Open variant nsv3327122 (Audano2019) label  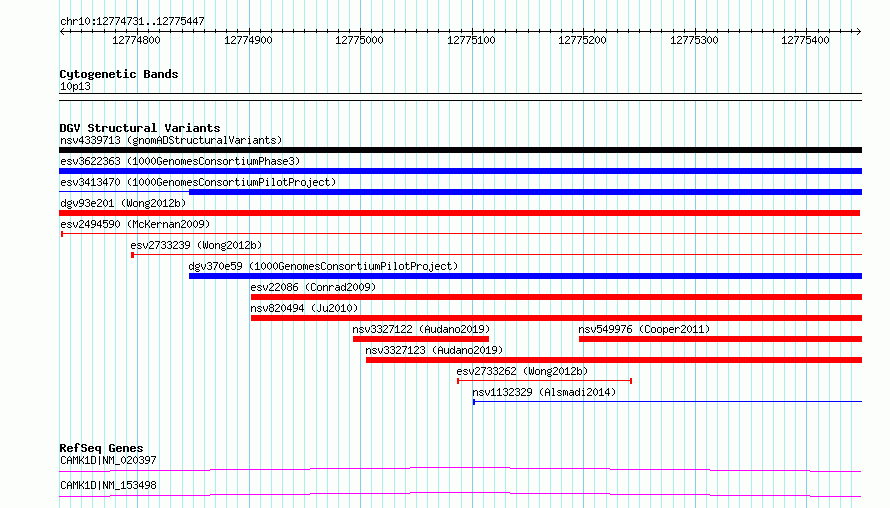421,329
